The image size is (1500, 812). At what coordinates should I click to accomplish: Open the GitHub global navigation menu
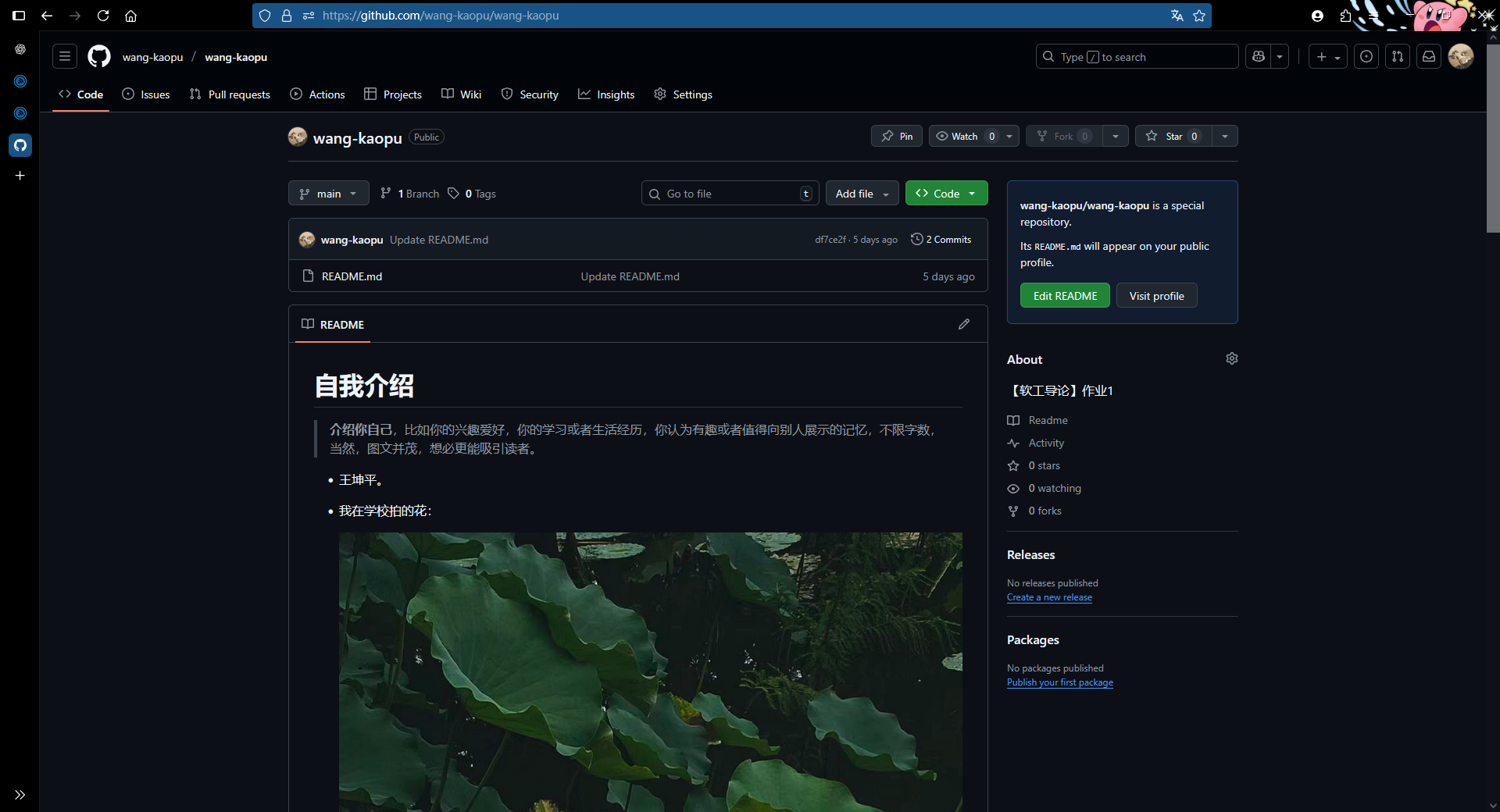click(65, 56)
